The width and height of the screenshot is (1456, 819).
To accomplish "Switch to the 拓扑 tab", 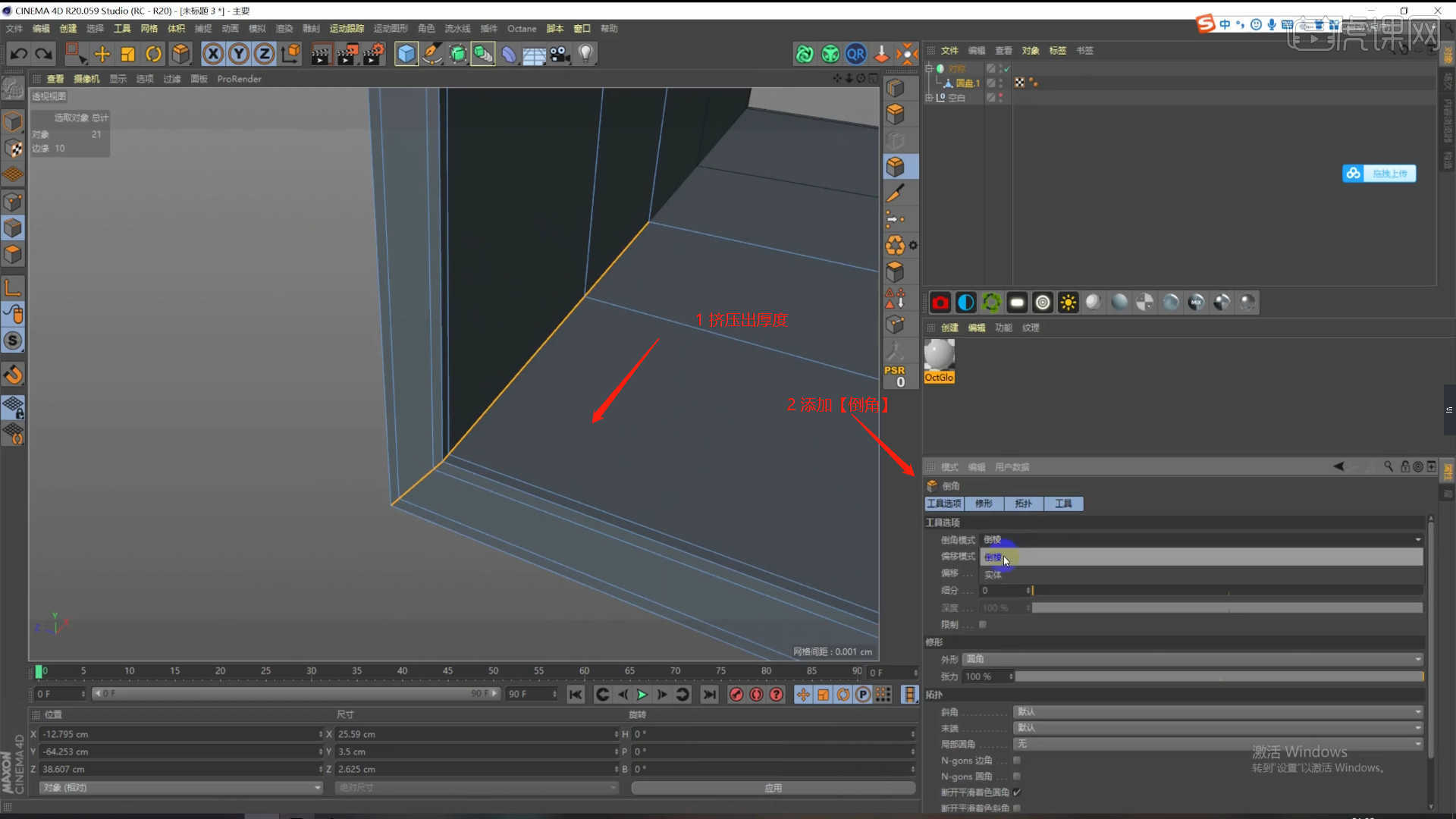I will pyautogui.click(x=1023, y=504).
